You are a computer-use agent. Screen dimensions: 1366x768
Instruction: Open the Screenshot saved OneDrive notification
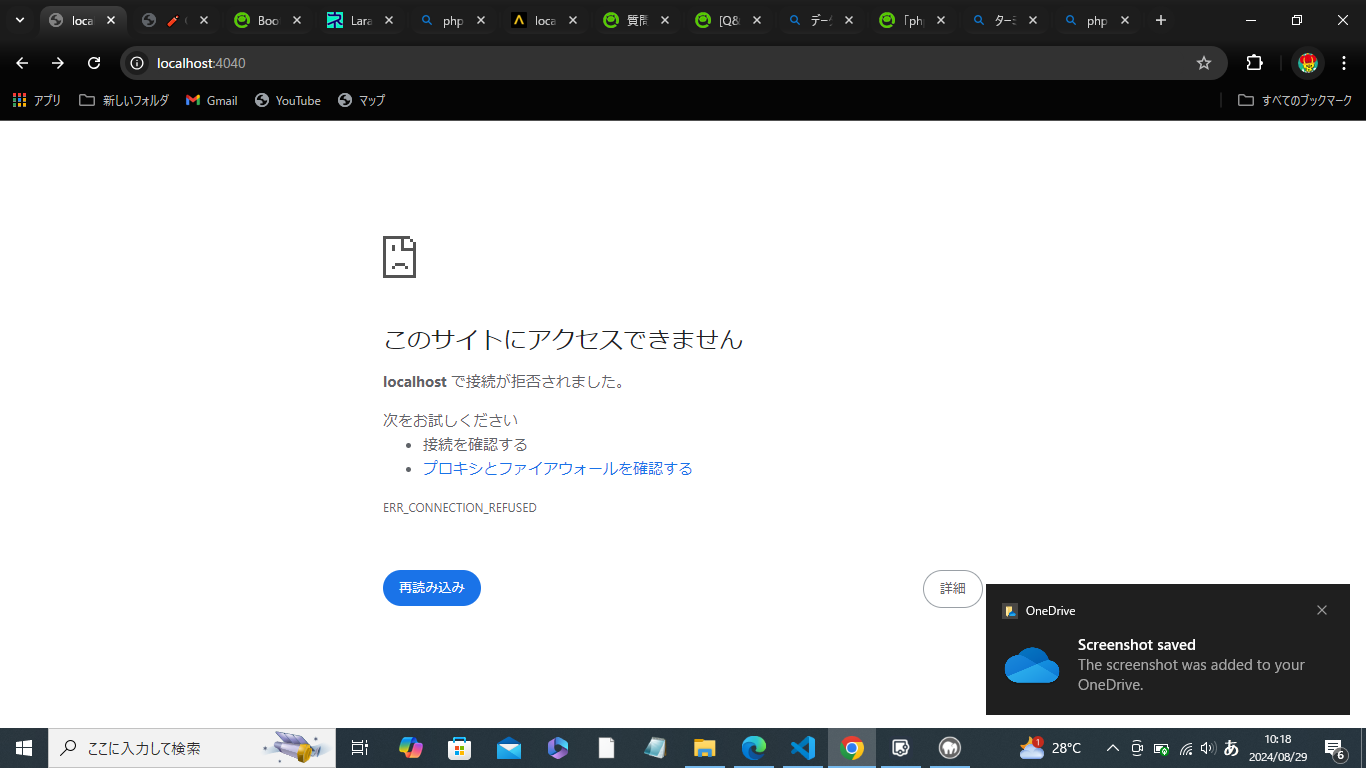(1168, 650)
